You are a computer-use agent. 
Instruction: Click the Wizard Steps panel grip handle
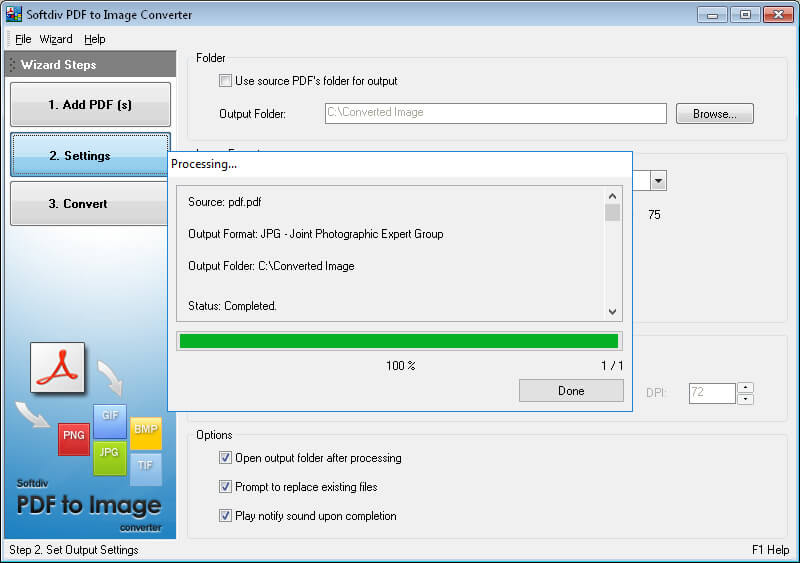pos(12,65)
